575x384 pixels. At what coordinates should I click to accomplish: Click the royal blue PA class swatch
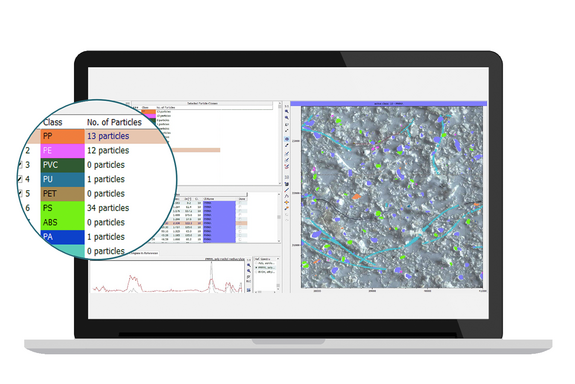point(62,237)
